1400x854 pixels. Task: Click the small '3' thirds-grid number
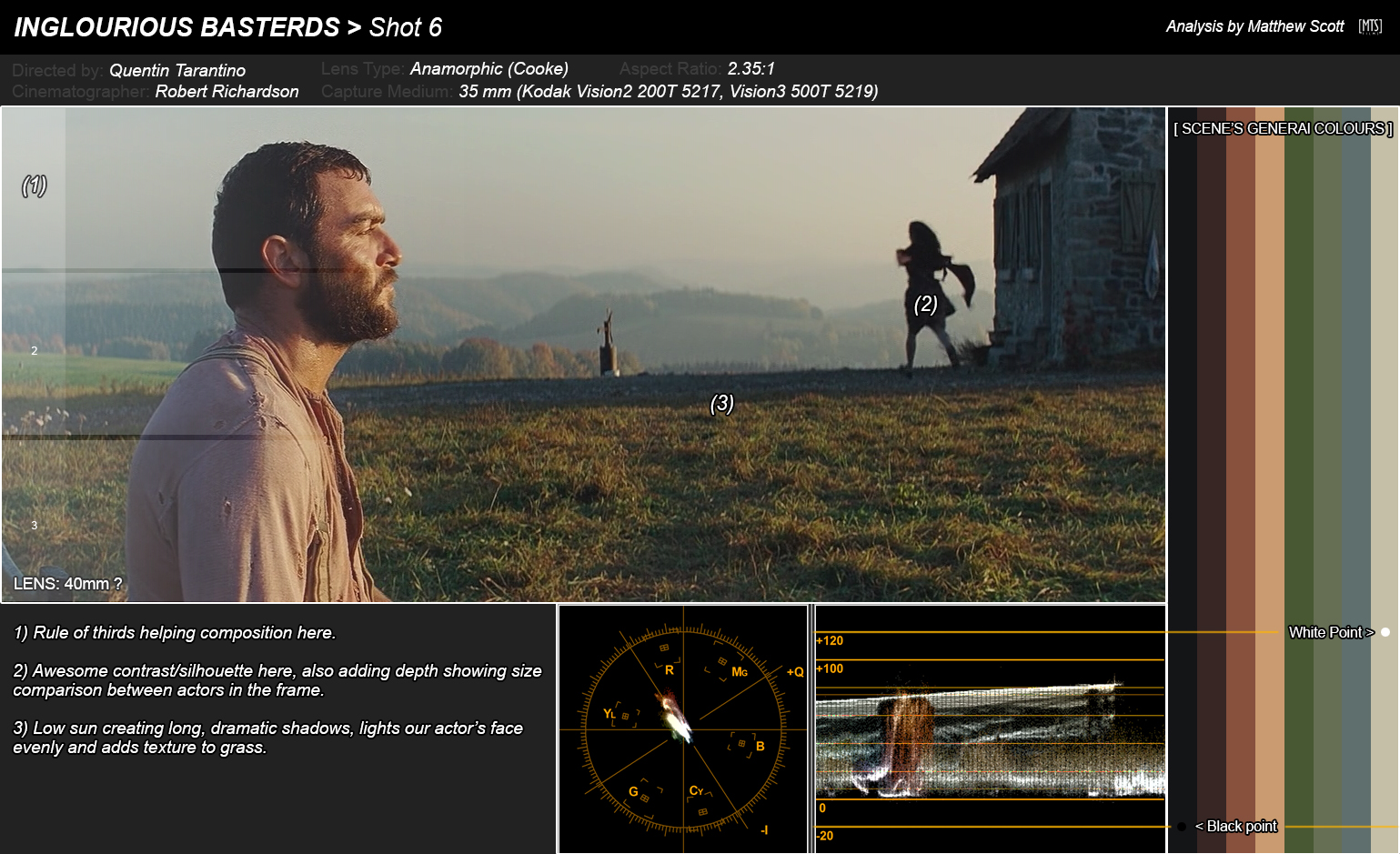pyautogui.click(x=35, y=526)
